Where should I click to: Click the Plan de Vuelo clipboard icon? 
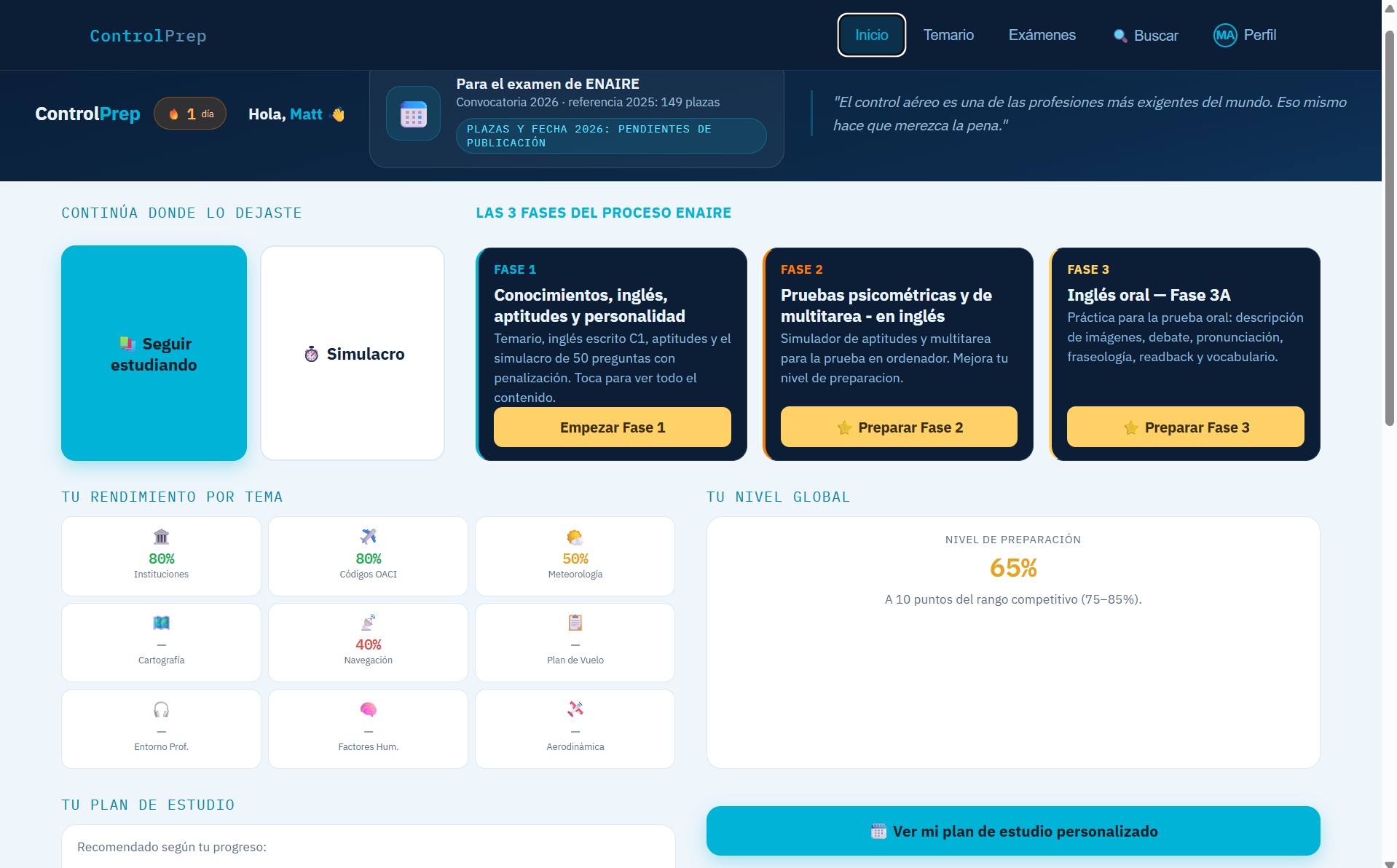[575, 623]
